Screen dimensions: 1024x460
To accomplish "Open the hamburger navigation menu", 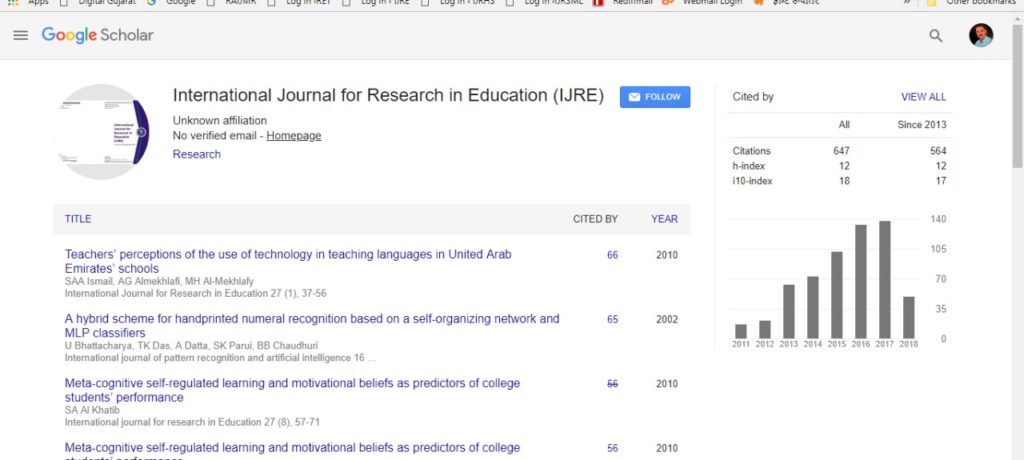I will tap(20, 35).
